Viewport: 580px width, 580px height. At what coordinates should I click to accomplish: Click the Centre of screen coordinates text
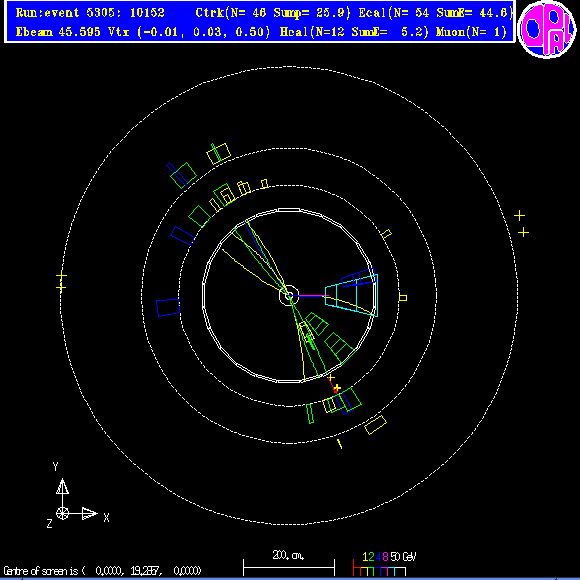click(x=102, y=571)
